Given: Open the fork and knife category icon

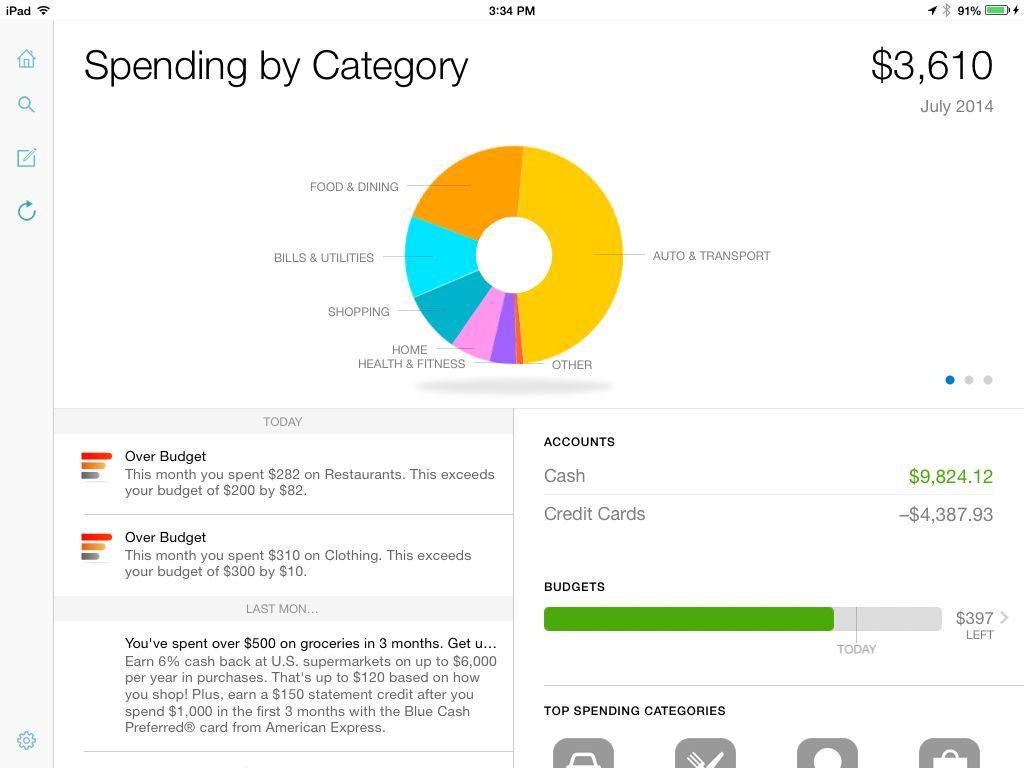Looking at the screenshot, I should click(x=705, y=754).
